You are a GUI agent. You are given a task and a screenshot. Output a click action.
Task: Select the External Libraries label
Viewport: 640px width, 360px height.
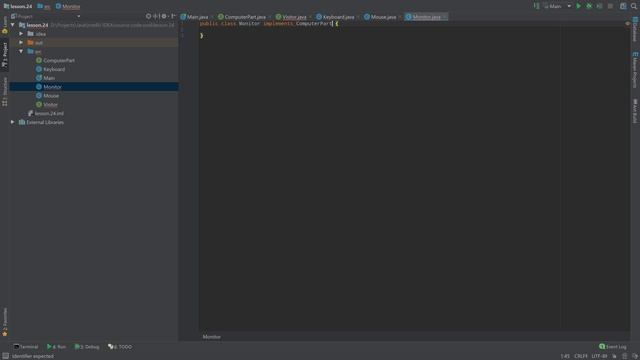(45, 122)
